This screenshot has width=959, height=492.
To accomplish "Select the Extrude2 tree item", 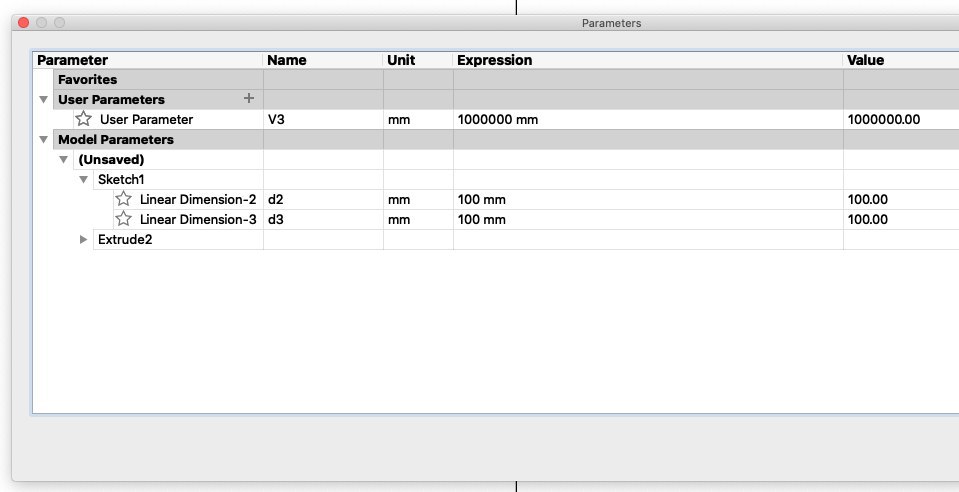I will click(x=125, y=239).
